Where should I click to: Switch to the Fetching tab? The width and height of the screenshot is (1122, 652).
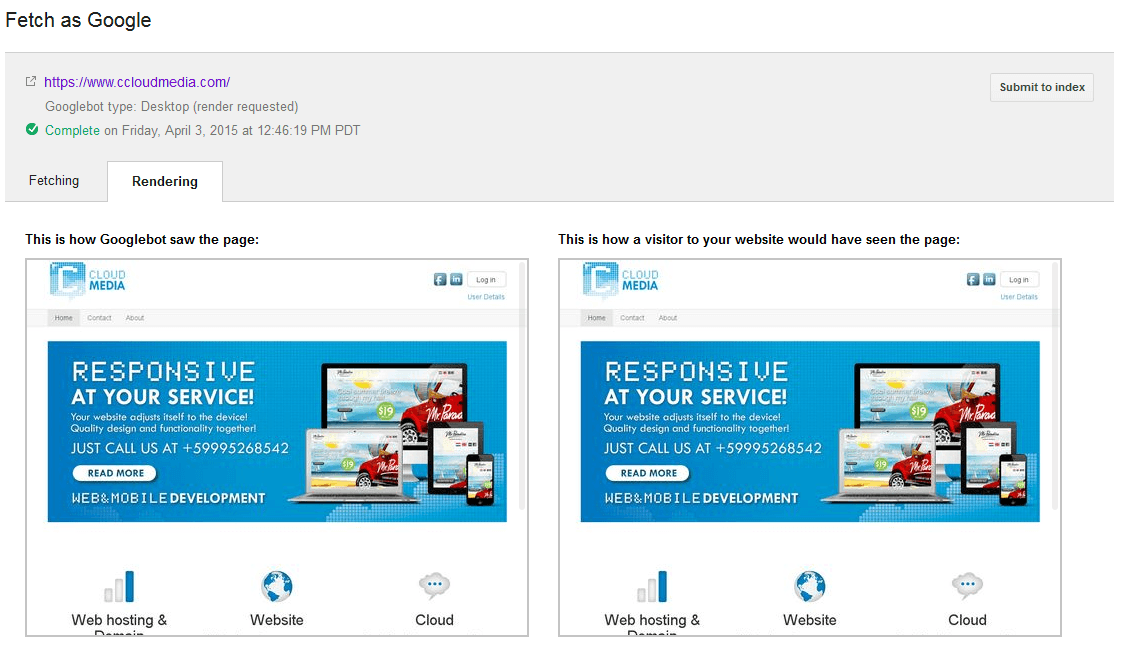pyautogui.click(x=54, y=180)
